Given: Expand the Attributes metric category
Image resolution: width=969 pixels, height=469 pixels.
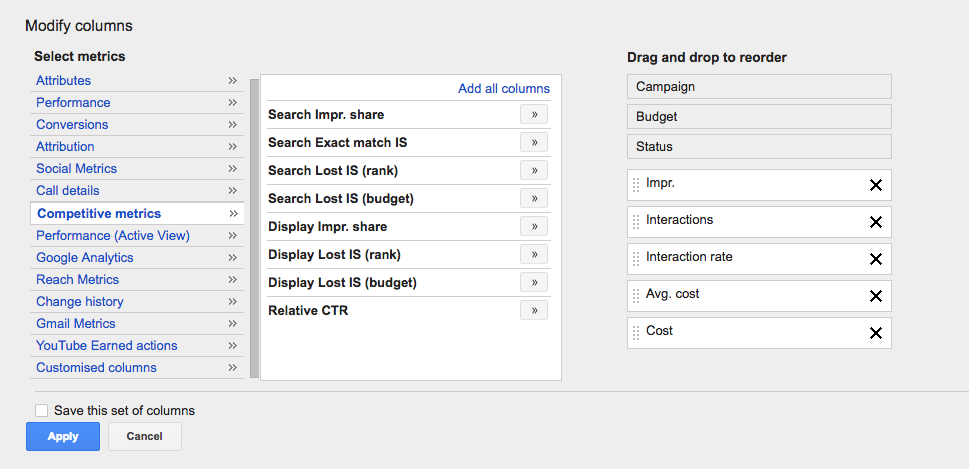Looking at the screenshot, I should point(63,81).
